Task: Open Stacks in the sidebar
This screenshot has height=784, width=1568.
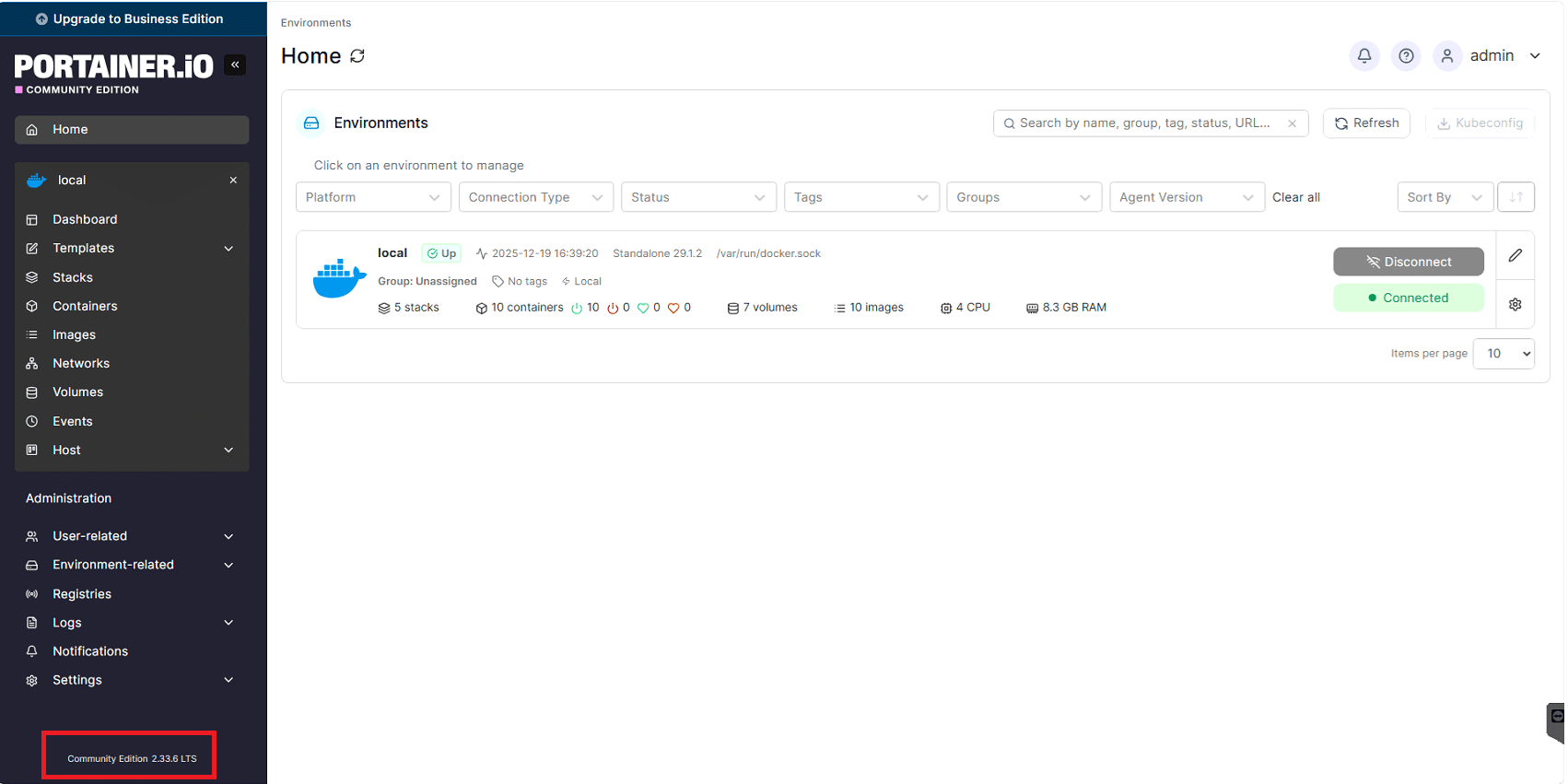Action: pyautogui.click(x=73, y=277)
